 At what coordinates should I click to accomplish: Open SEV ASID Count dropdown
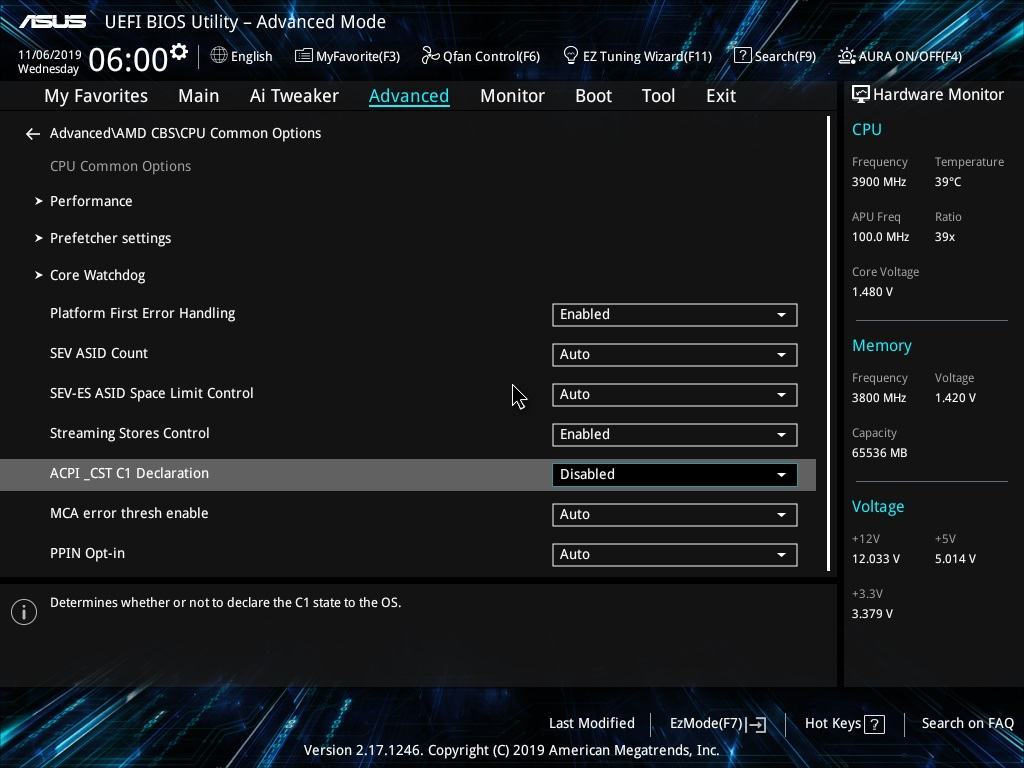[x=675, y=355]
